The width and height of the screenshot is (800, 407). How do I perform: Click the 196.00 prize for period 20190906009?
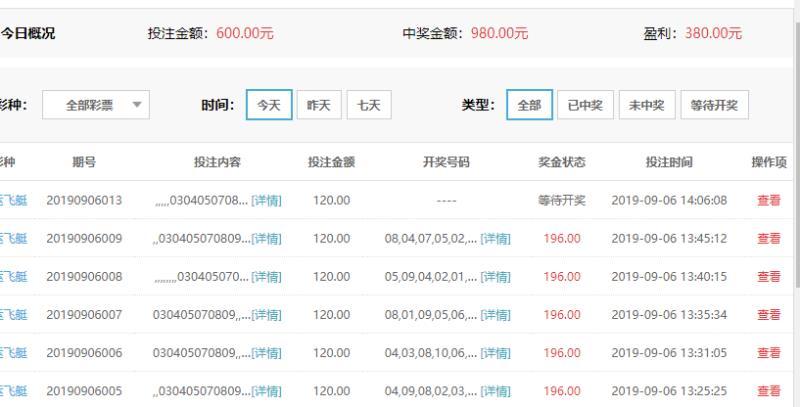coord(562,239)
